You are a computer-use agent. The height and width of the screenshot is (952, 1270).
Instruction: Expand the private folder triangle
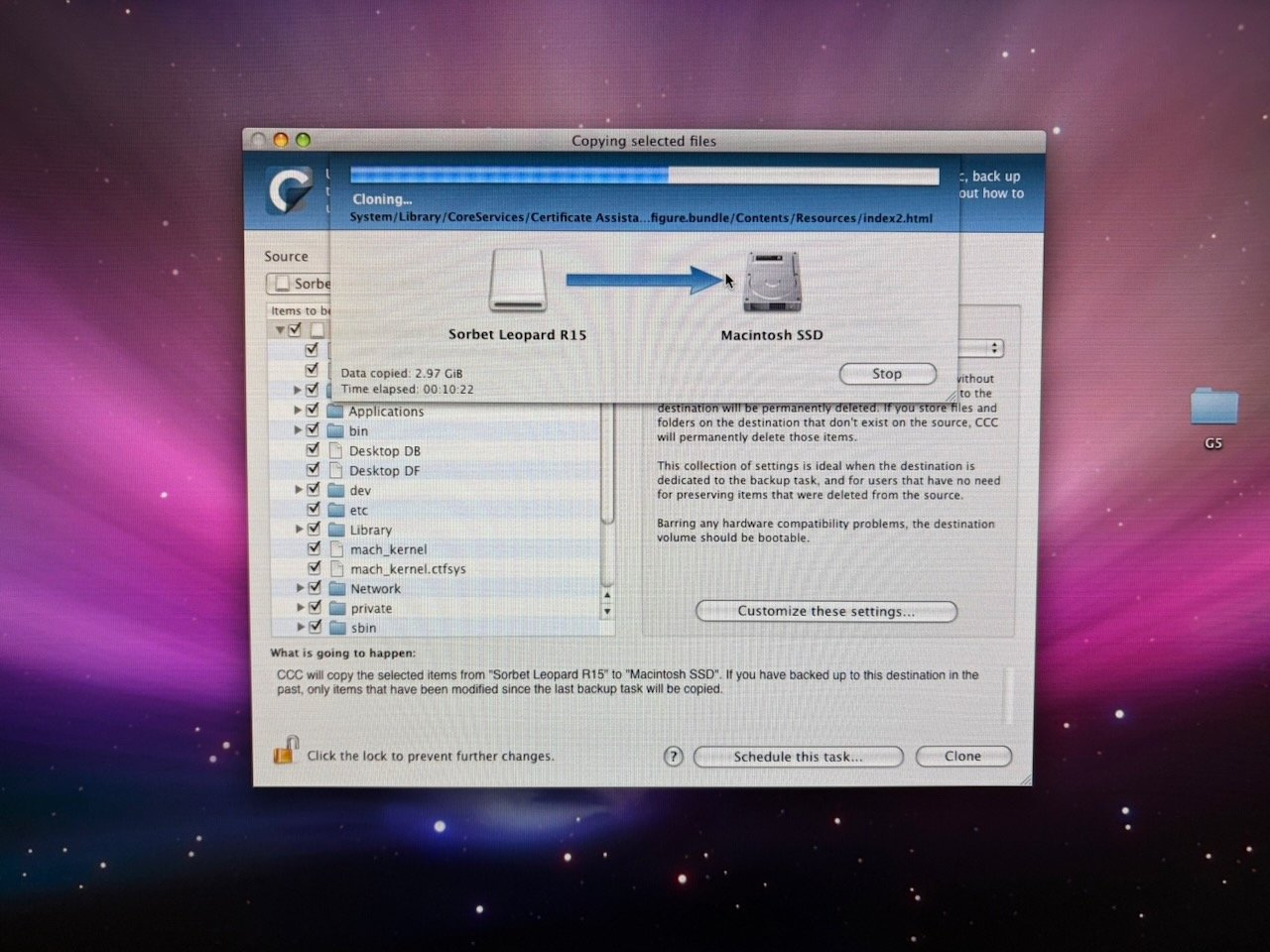click(x=300, y=607)
